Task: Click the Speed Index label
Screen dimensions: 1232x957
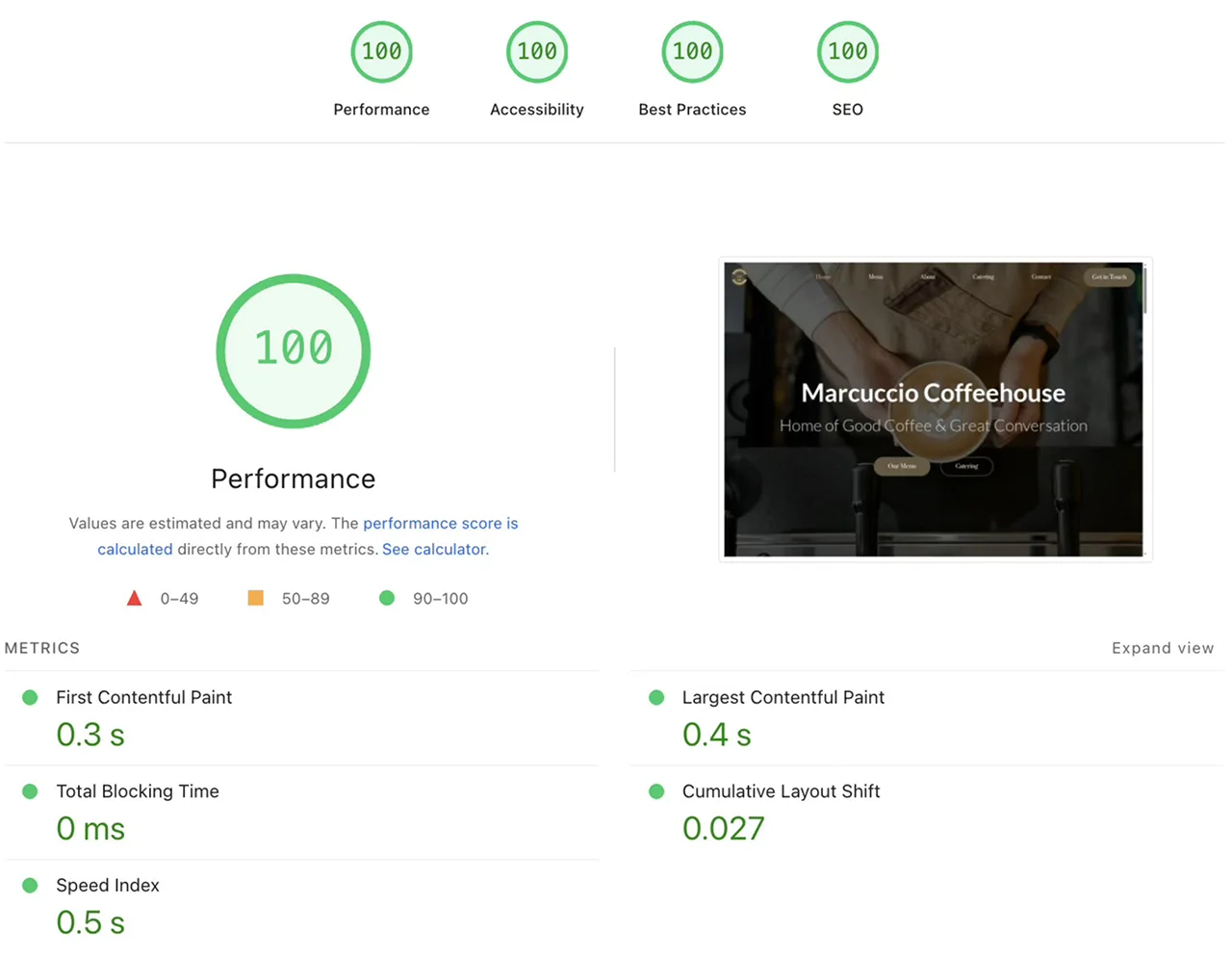Action: [108, 885]
